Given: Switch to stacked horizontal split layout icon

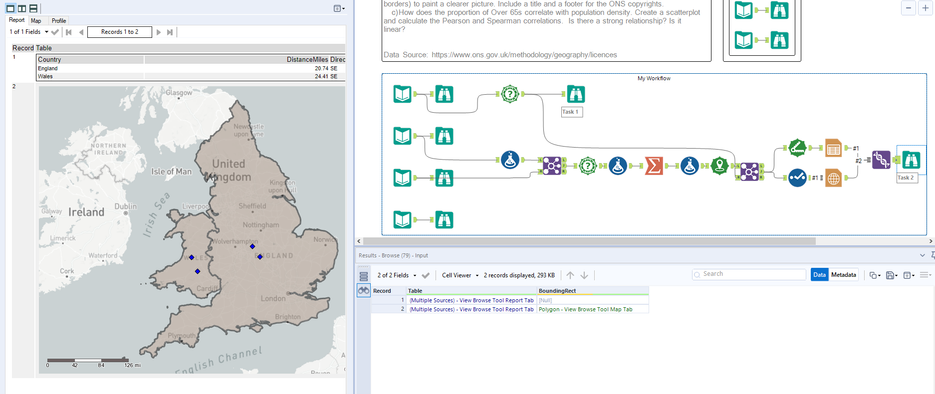Looking at the screenshot, I should pyautogui.click(x=33, y=8).
